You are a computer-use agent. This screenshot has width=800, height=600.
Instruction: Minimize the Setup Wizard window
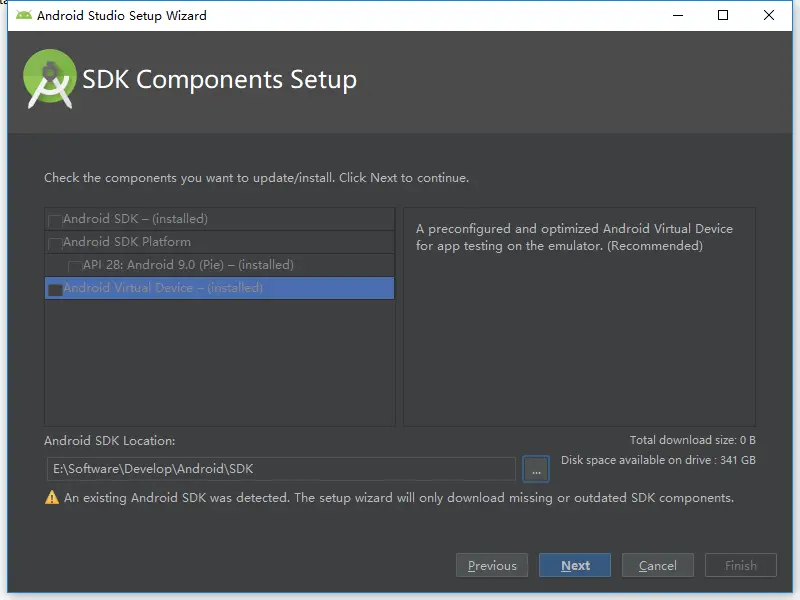click(x=678, y=15)
